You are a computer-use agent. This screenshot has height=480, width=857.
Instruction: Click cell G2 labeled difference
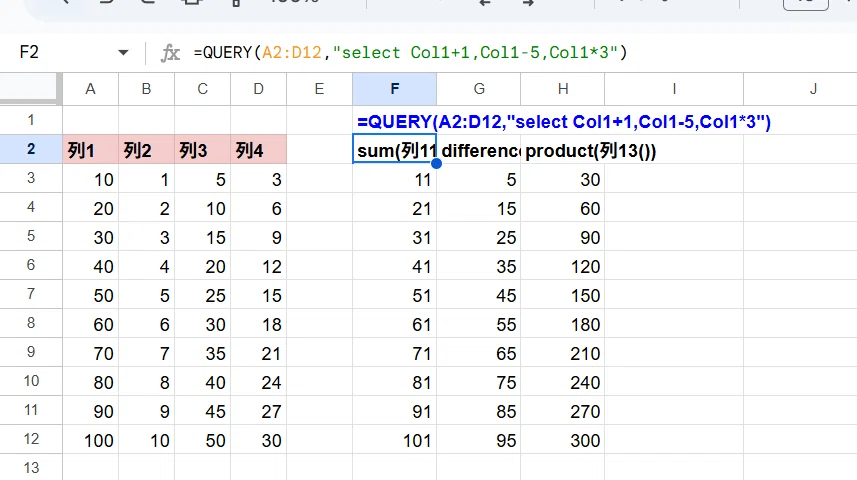[479, 149]
